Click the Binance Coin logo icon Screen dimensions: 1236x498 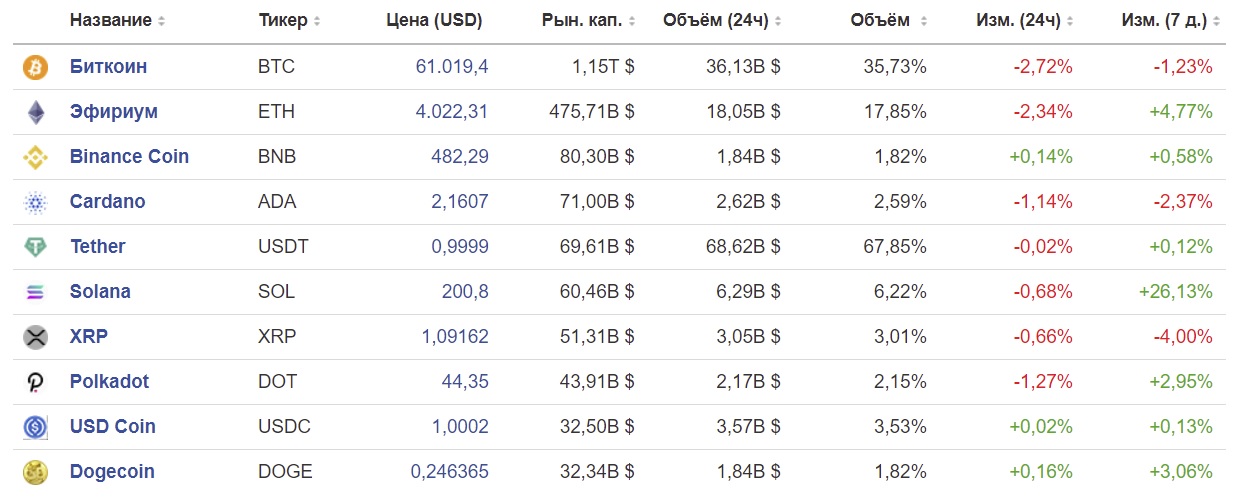(x=35, y=157)
